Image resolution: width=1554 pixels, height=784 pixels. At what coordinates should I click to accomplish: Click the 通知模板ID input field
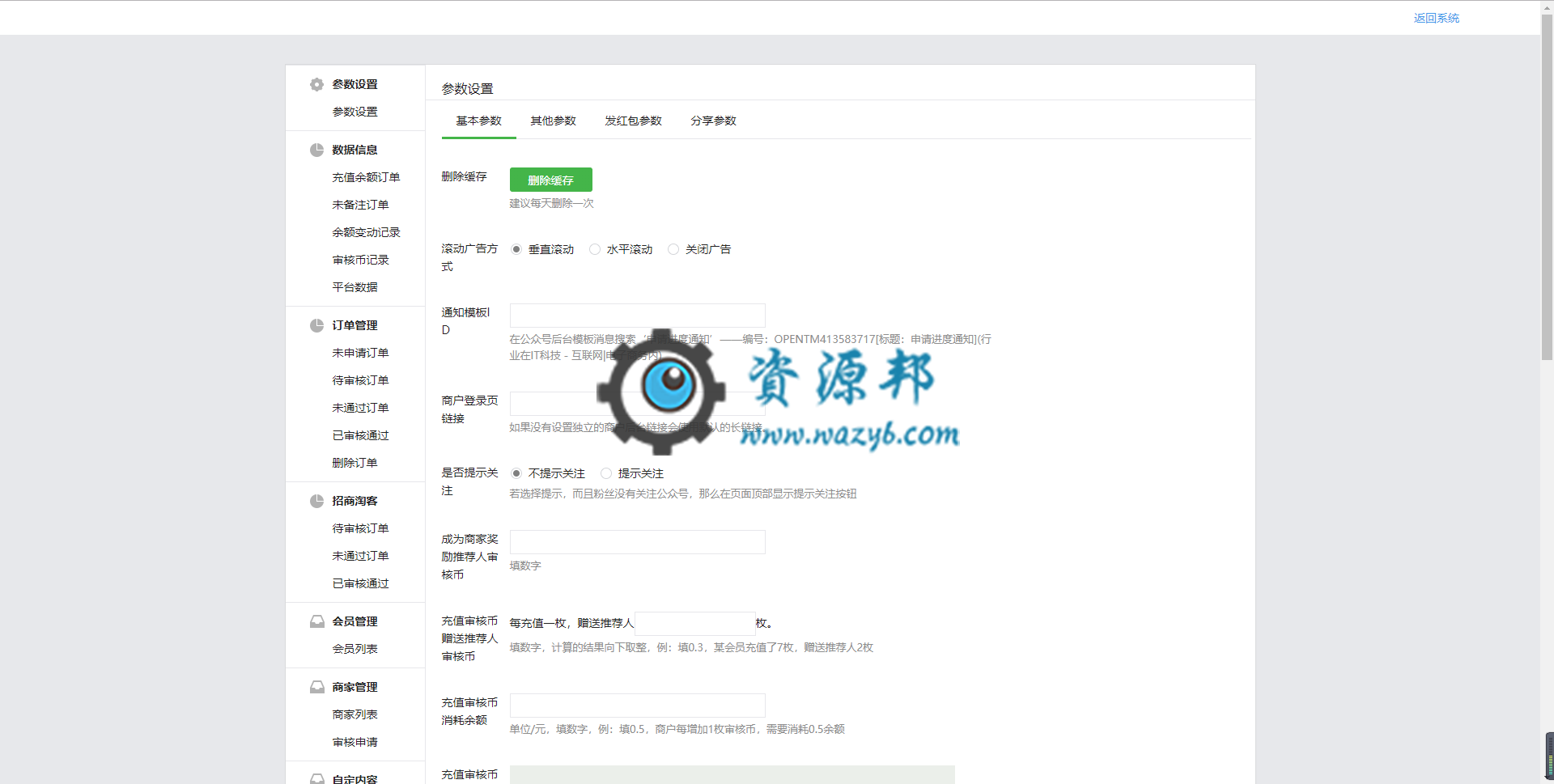(x=638, y=316)
